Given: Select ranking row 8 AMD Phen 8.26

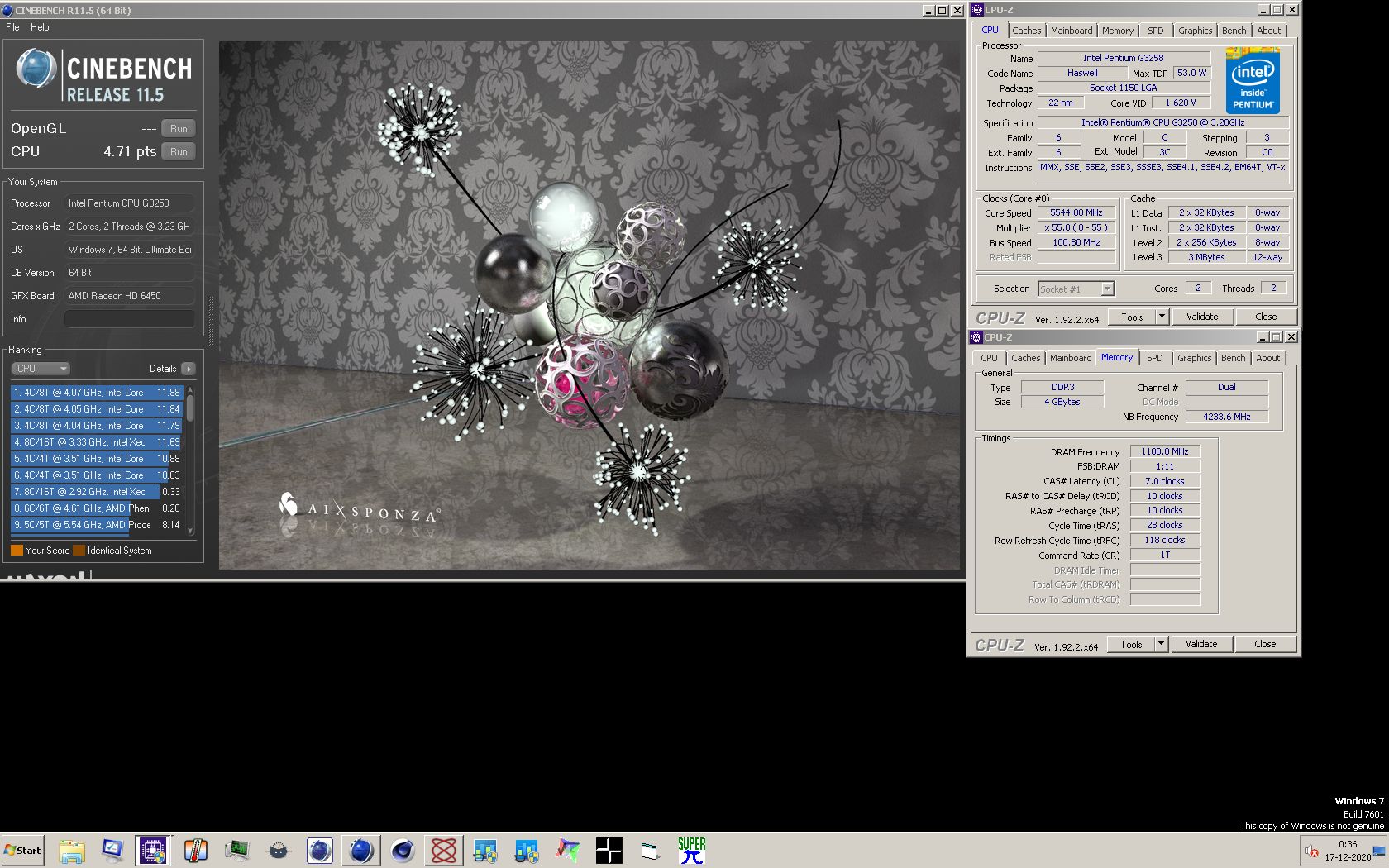Looking at the screenshot, I should 97,508.
